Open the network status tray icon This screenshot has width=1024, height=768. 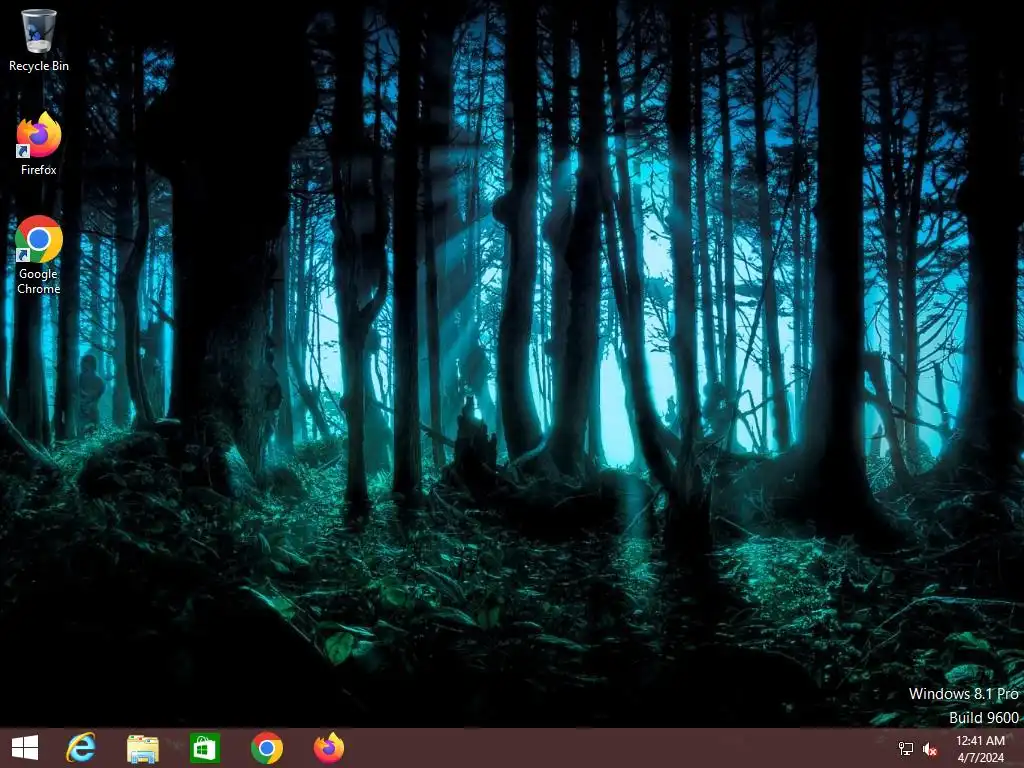coord(906,749)
